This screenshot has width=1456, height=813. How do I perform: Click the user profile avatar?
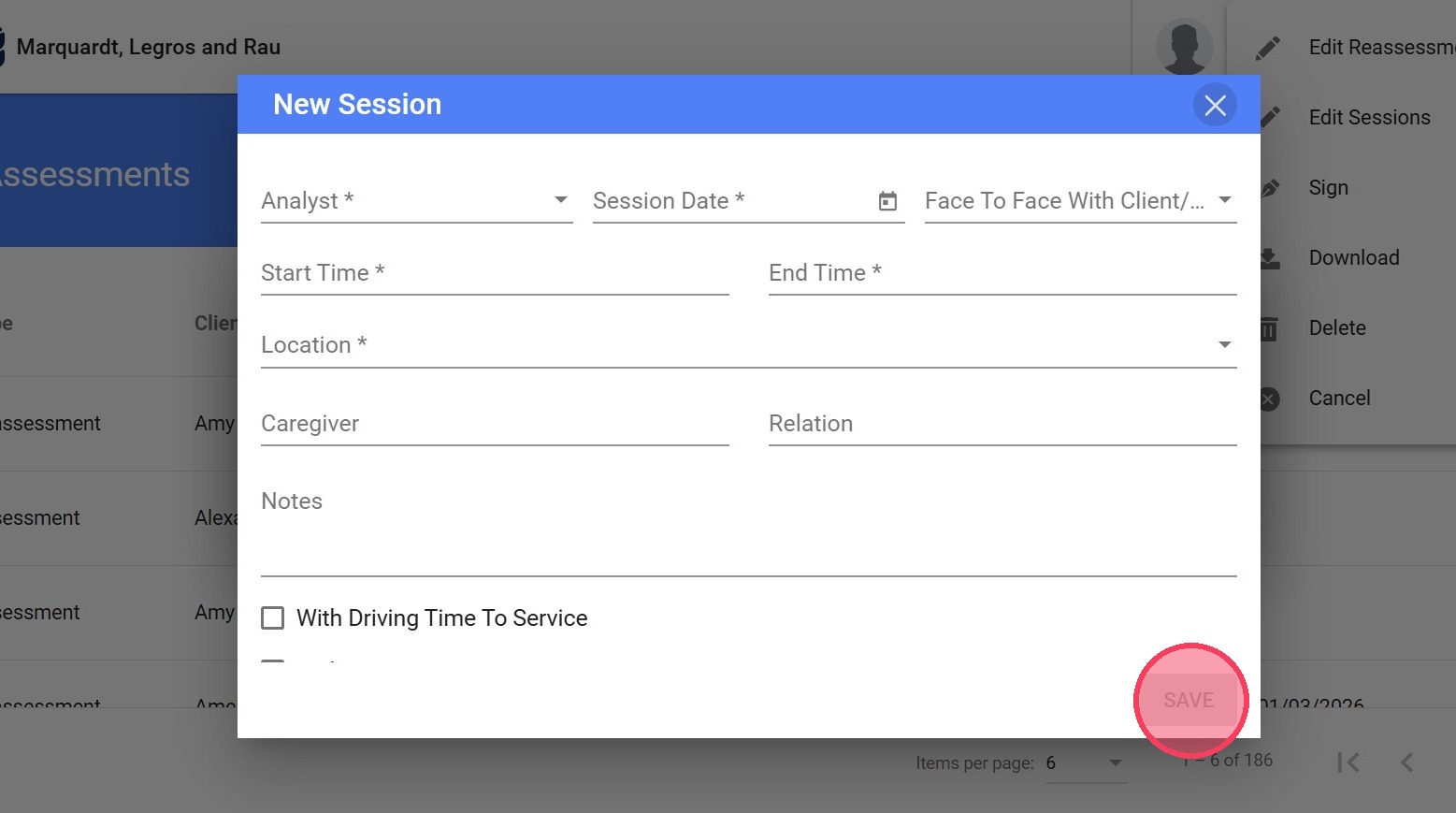(x=1184, y=47)
